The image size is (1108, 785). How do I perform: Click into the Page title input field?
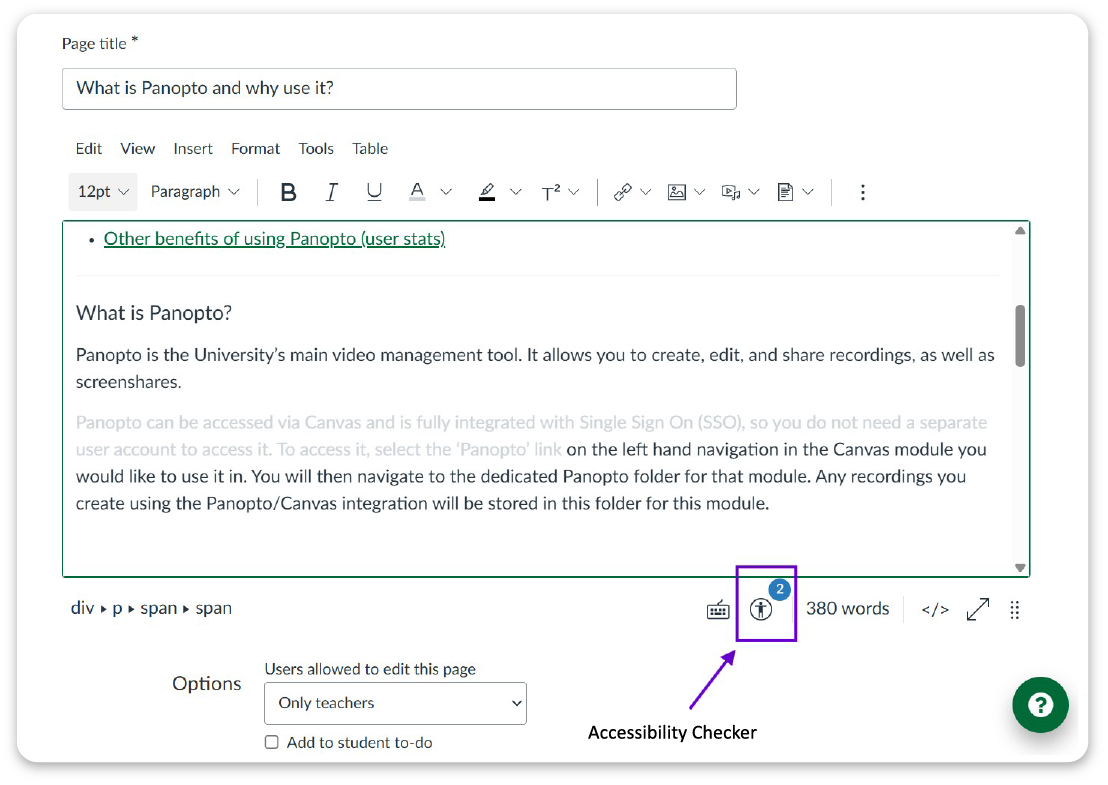(399, 88)
